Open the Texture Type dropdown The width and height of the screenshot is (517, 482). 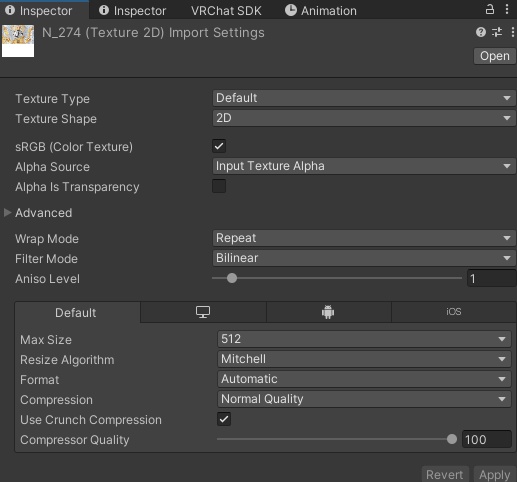click(364, 98)
